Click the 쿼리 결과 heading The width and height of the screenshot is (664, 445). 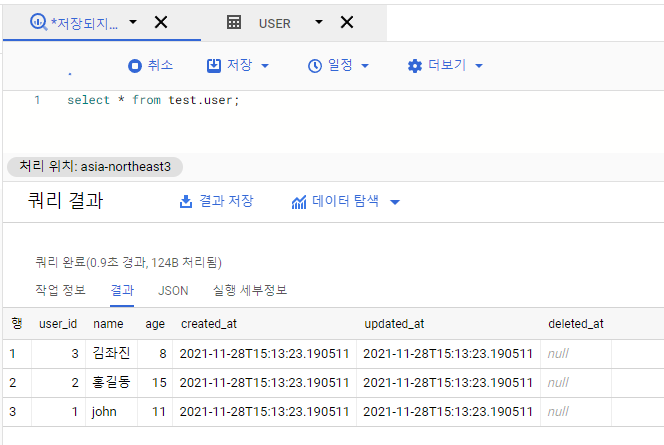click(65, 201)
